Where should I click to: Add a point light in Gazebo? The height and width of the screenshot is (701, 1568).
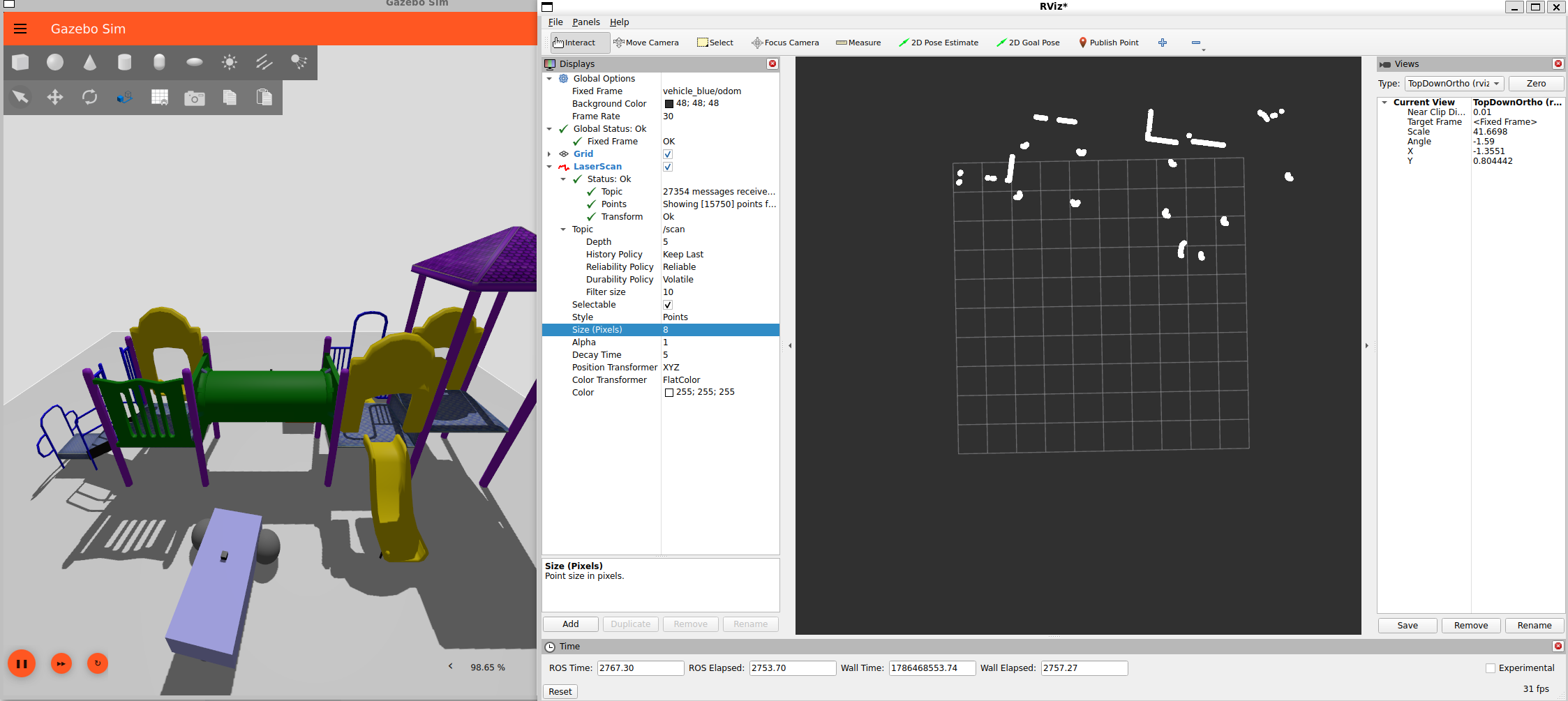229,62
